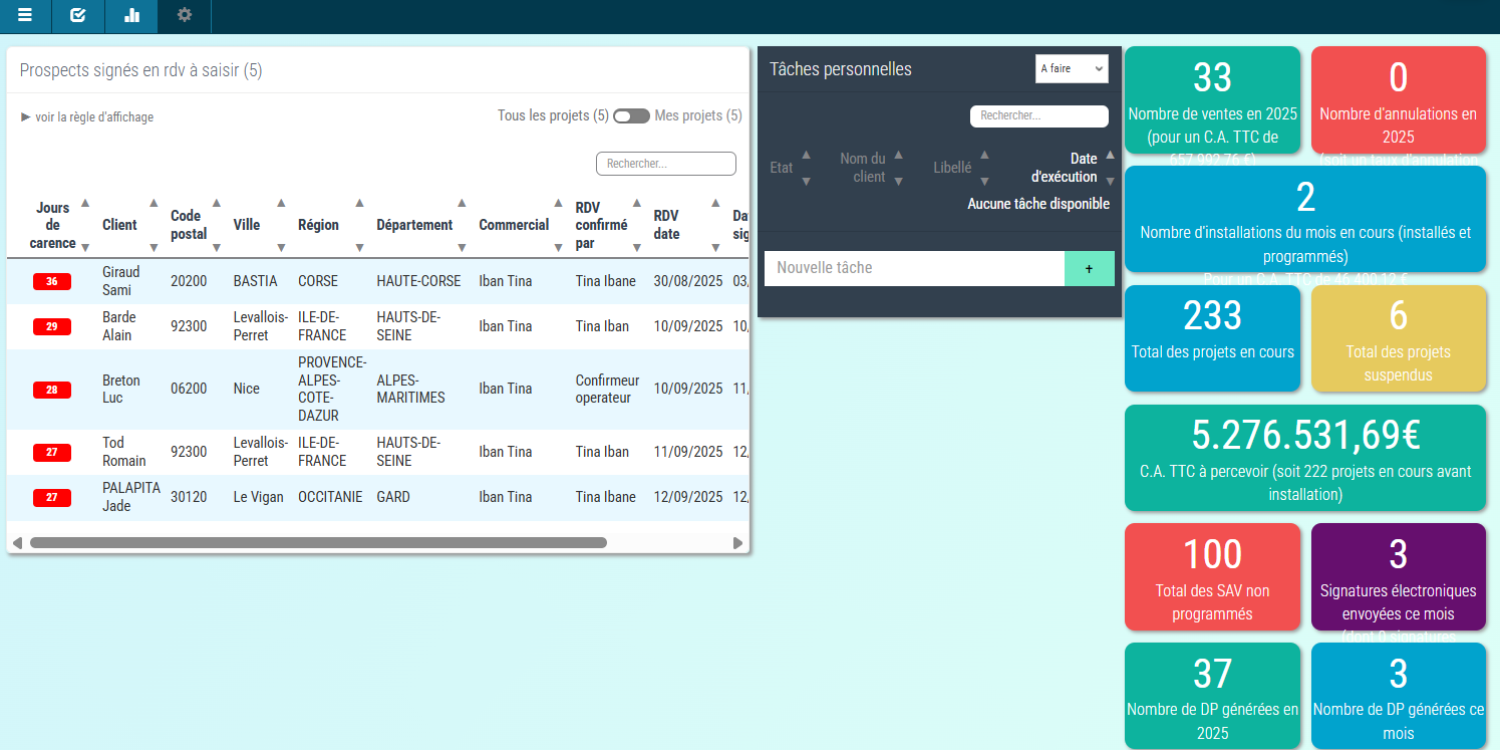
Task: Expand 'voir la règle d'affichage' section
Action: click(x=87, y=117)
